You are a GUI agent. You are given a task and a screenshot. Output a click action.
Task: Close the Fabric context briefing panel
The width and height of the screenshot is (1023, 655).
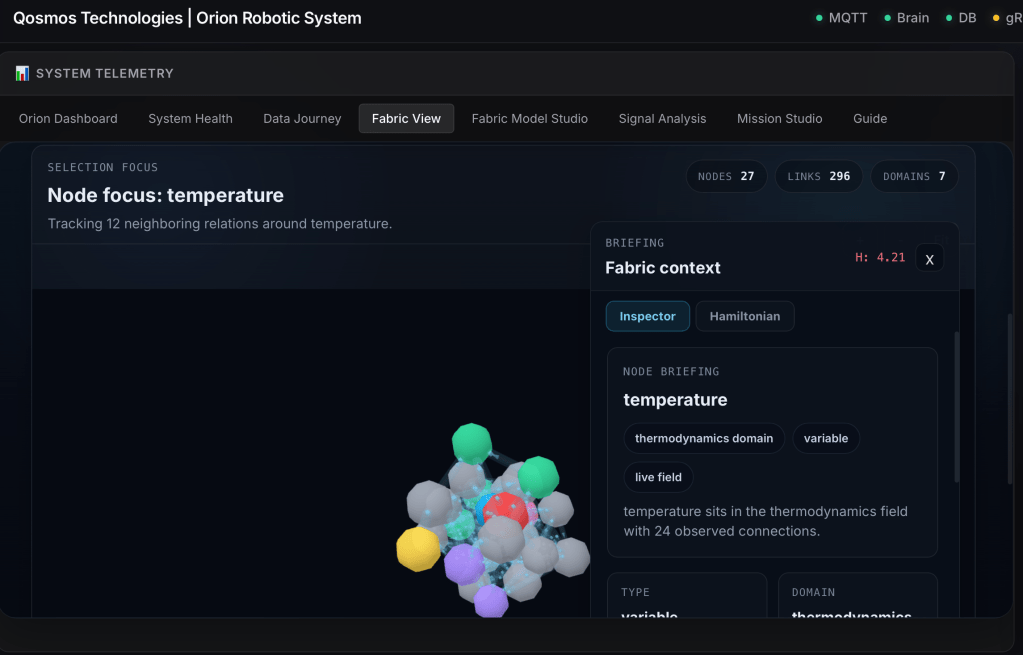coord(929,258)
